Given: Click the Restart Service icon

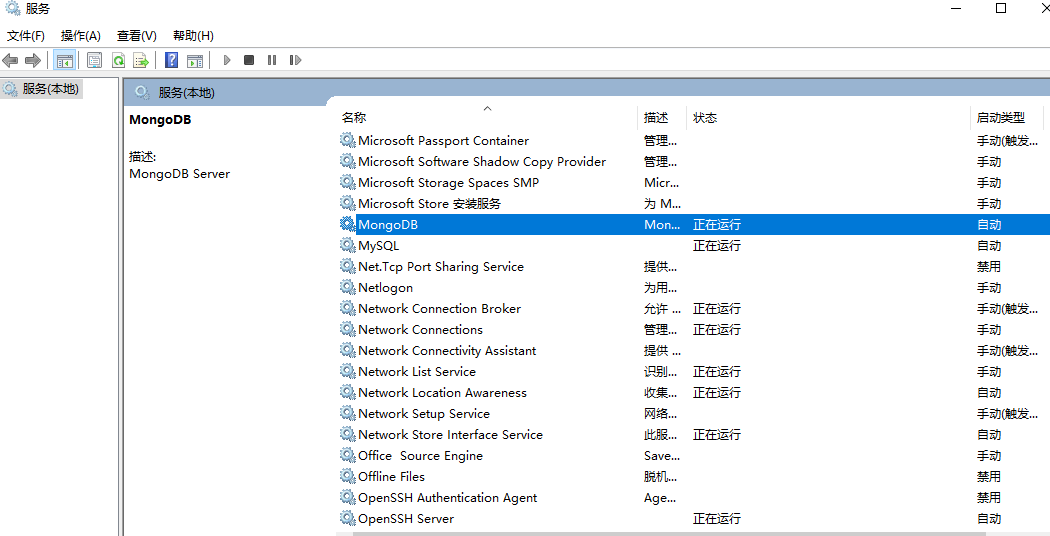Looking at the screenshot, I should point(295,60).
